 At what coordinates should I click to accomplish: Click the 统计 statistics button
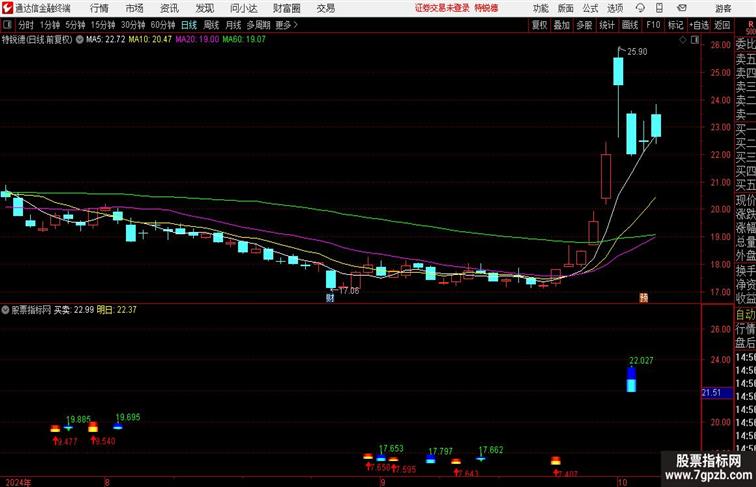(607, 25)
